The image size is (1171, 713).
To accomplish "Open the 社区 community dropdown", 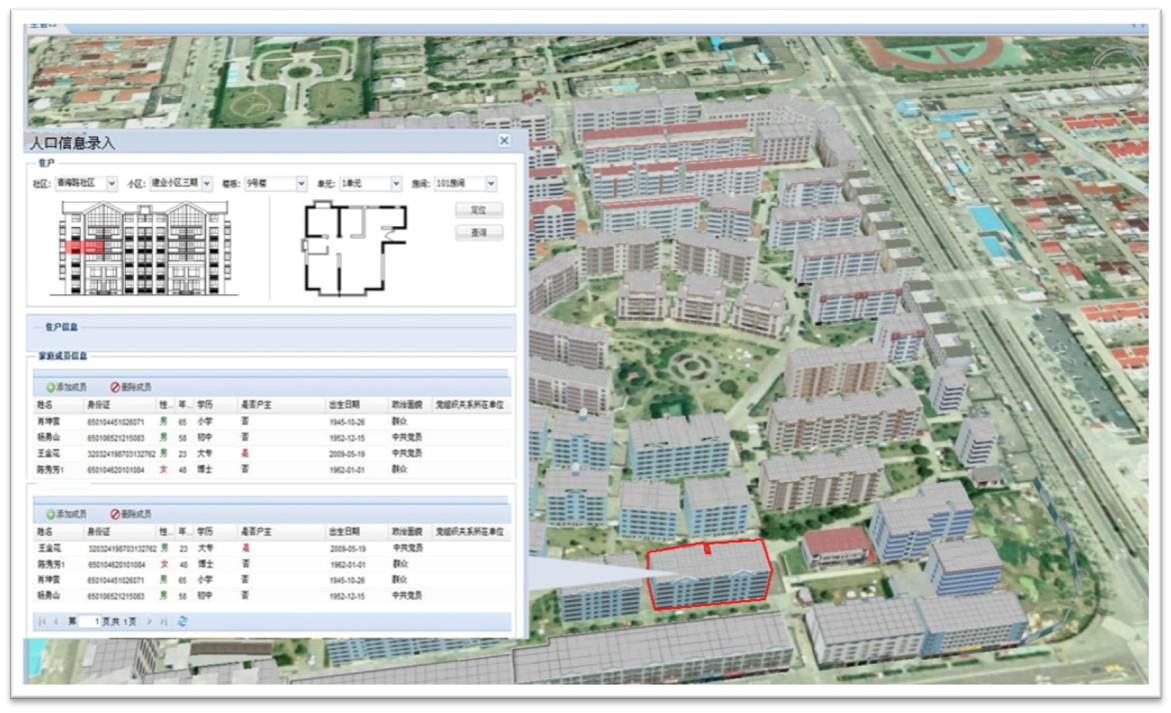I will tap(113, 184).
